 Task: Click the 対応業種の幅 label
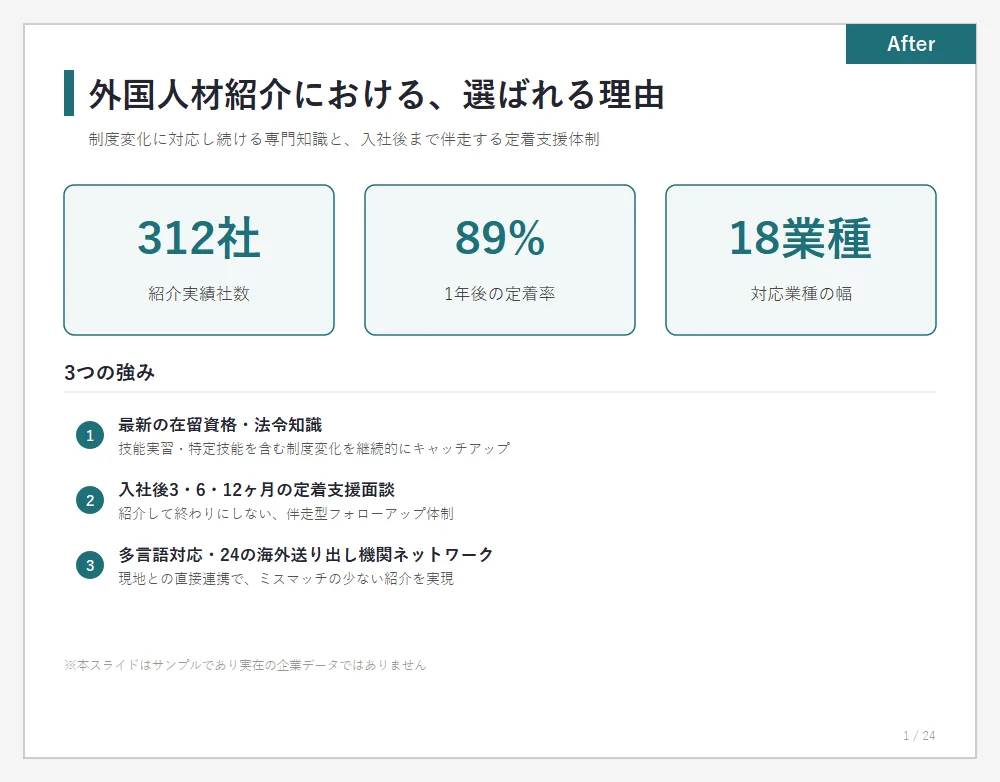click(801, 293)
